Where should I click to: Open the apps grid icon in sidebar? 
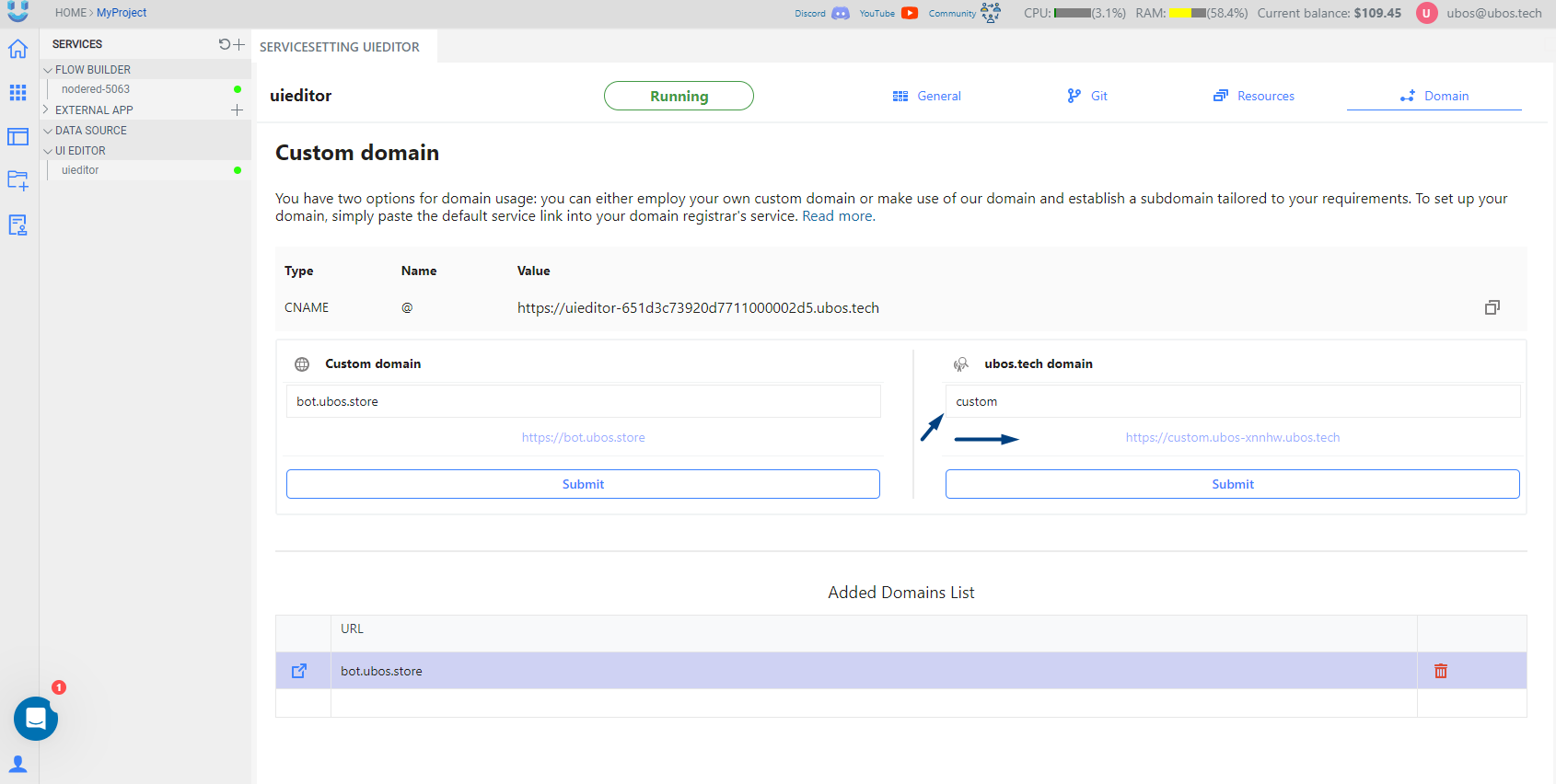click(17, 92)
